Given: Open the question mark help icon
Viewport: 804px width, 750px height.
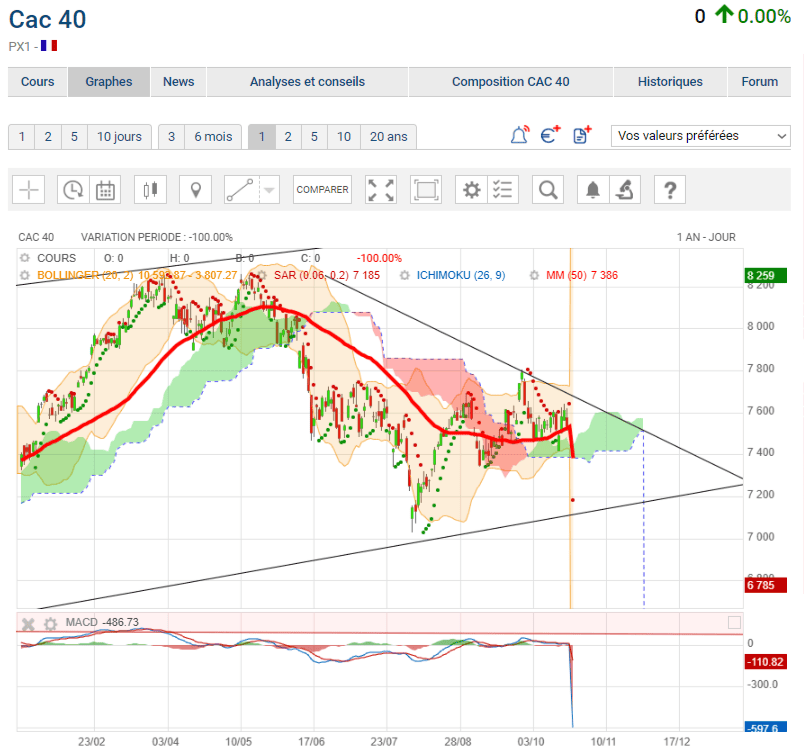Looking at the screenshot, I should pyautogui.click(x=670, y=190).
